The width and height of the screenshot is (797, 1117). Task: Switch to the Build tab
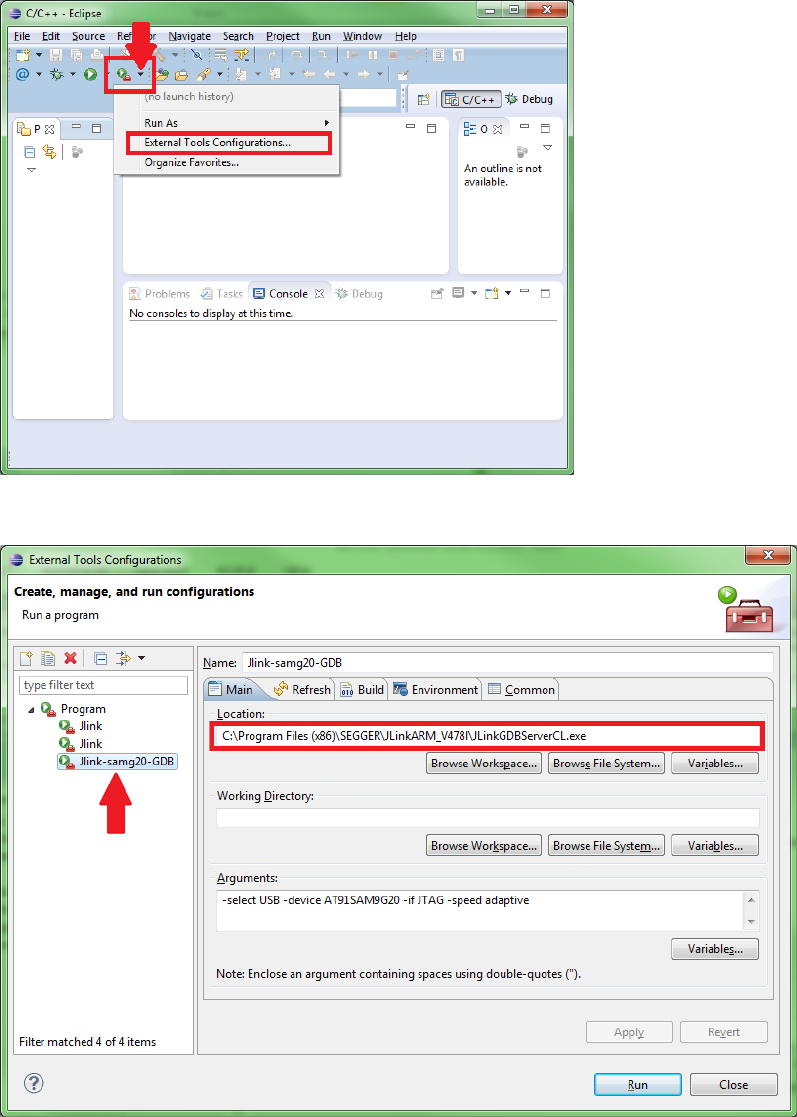click(363, 690)
